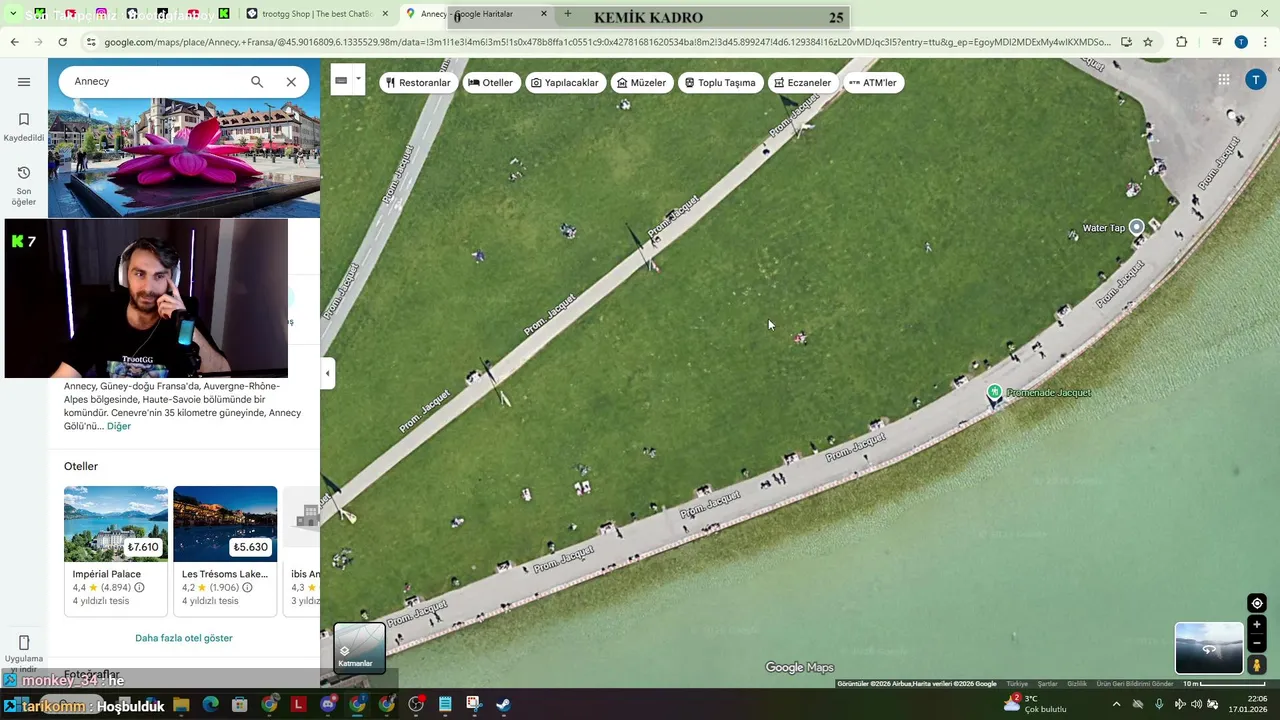Close the trootgg Shop tab

[385, 14]
